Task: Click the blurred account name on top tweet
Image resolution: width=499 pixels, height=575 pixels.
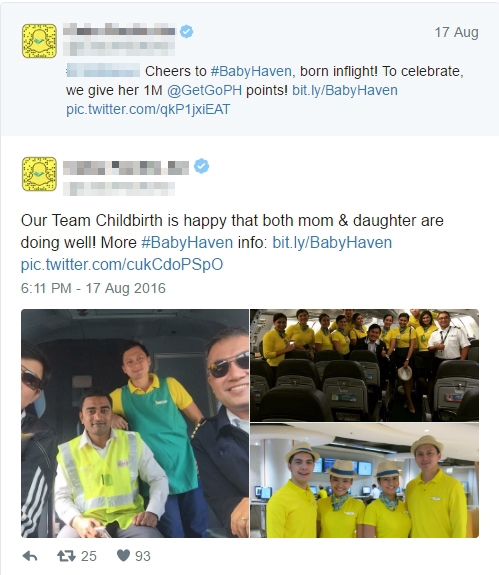Action: [119, 30]
